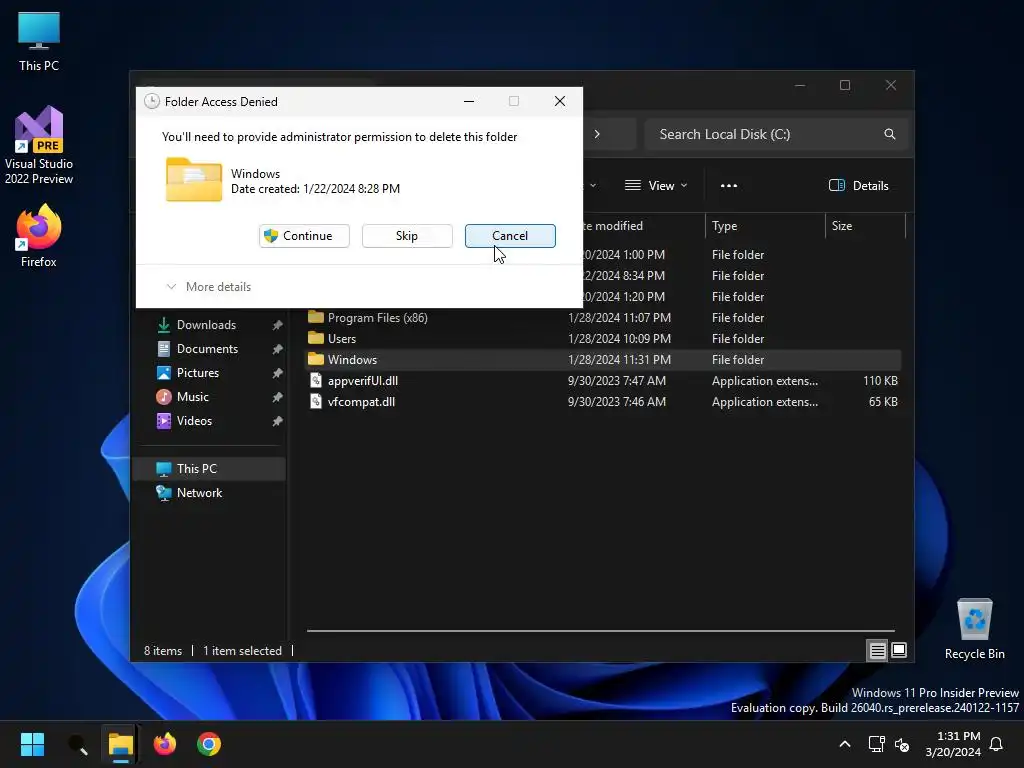Click the vfcompat.dll file icon
The image size is (1024, 768).
click(x=316, y=402)
